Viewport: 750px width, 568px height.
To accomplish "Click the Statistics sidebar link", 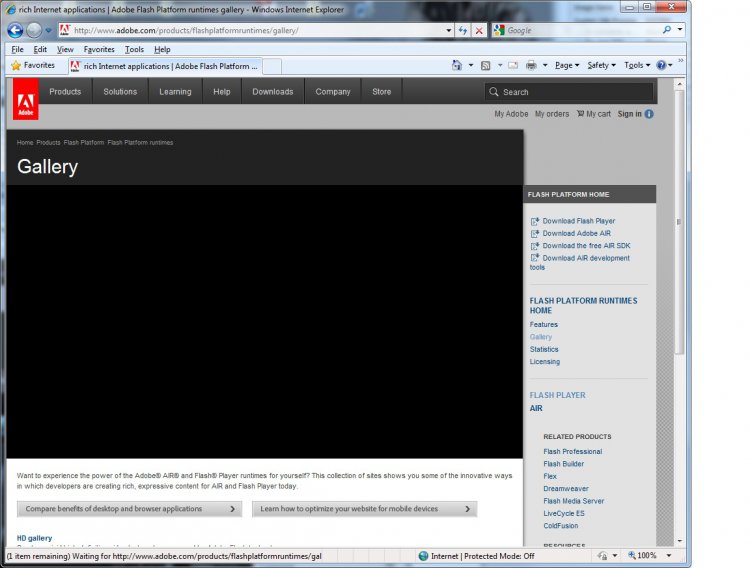I will (x=544, y=349).
